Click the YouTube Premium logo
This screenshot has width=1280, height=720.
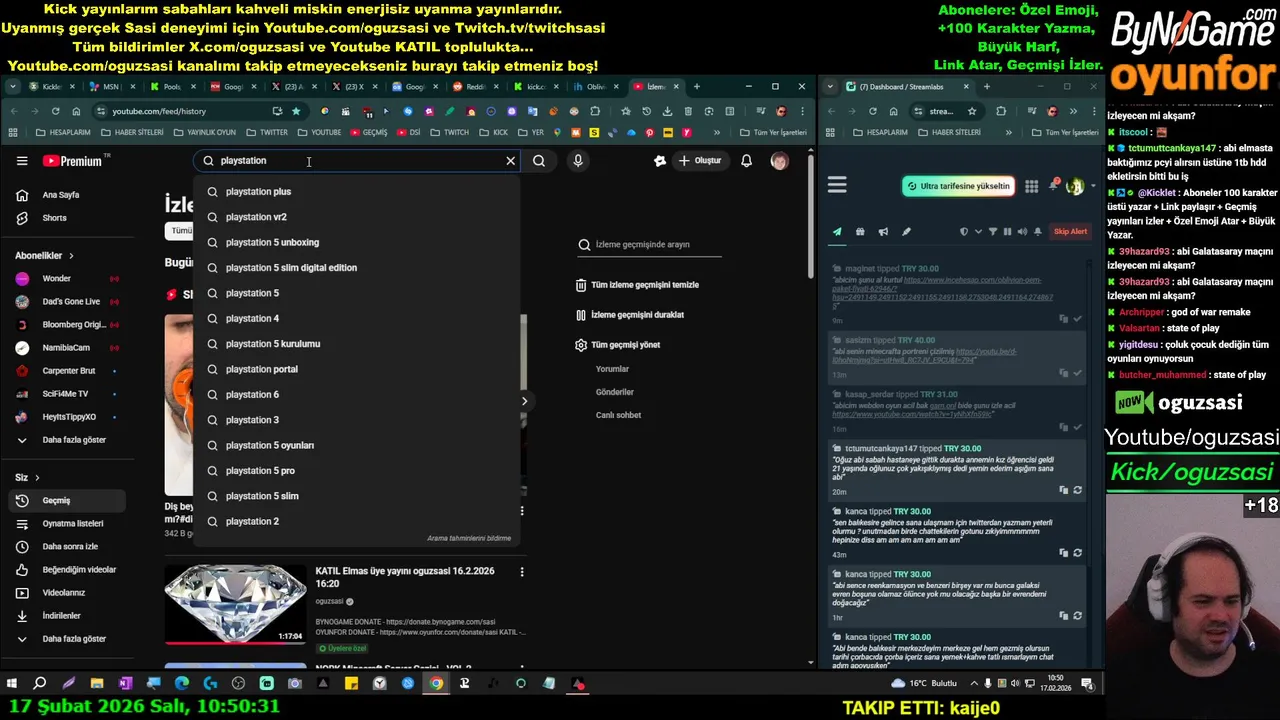(x=72, y=161)
